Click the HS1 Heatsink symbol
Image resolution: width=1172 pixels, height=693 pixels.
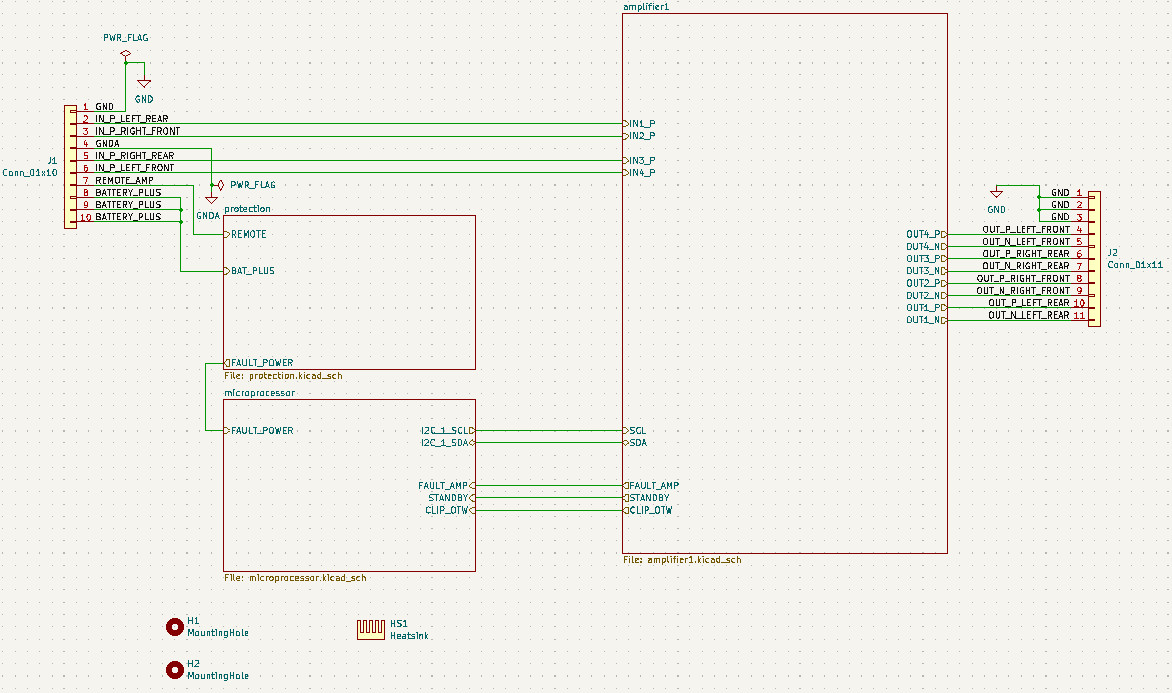tap(371, 629)
